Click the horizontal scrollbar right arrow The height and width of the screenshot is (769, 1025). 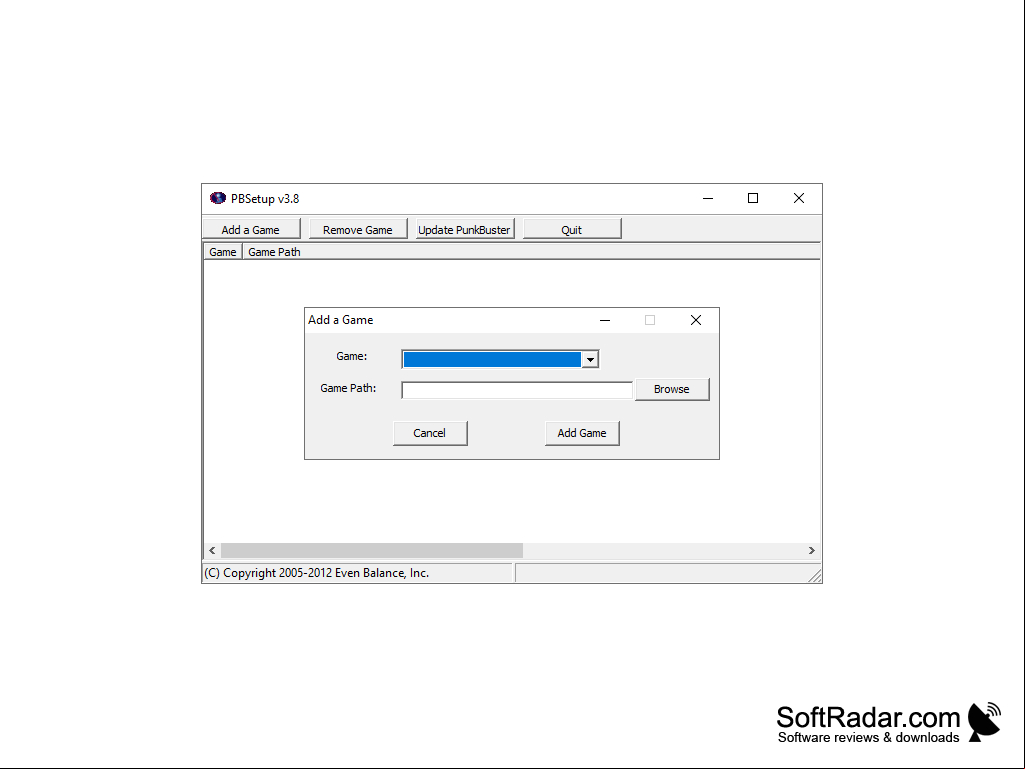(812, 551)
